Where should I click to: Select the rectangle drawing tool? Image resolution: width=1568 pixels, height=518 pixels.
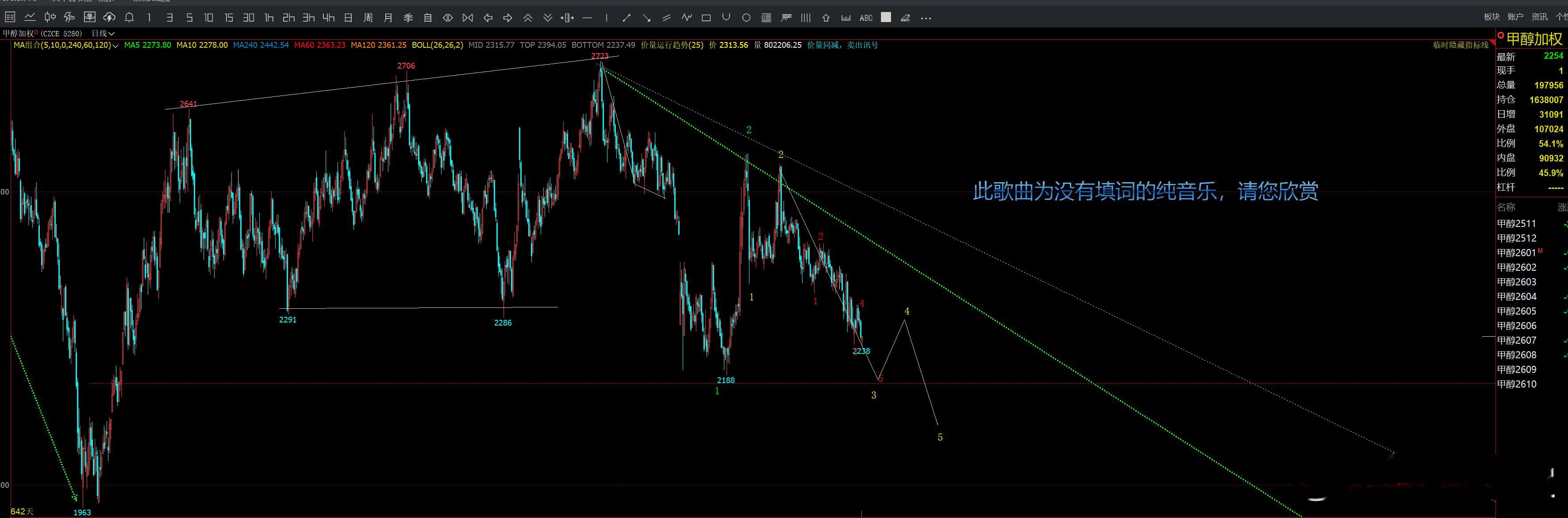coord(706,18)
